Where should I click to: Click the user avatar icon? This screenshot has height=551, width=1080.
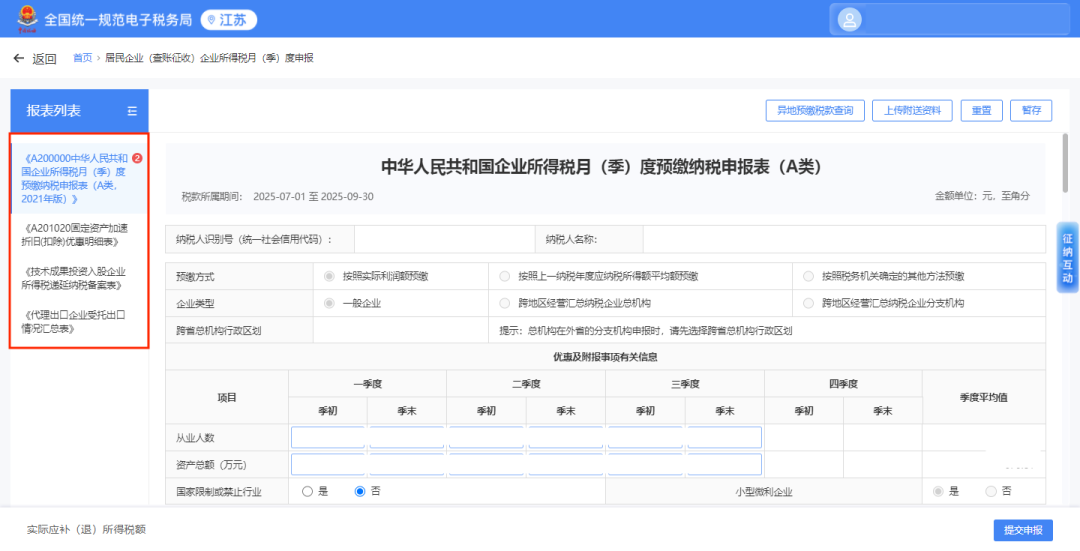pyautogui.click(x=849, y=19)
